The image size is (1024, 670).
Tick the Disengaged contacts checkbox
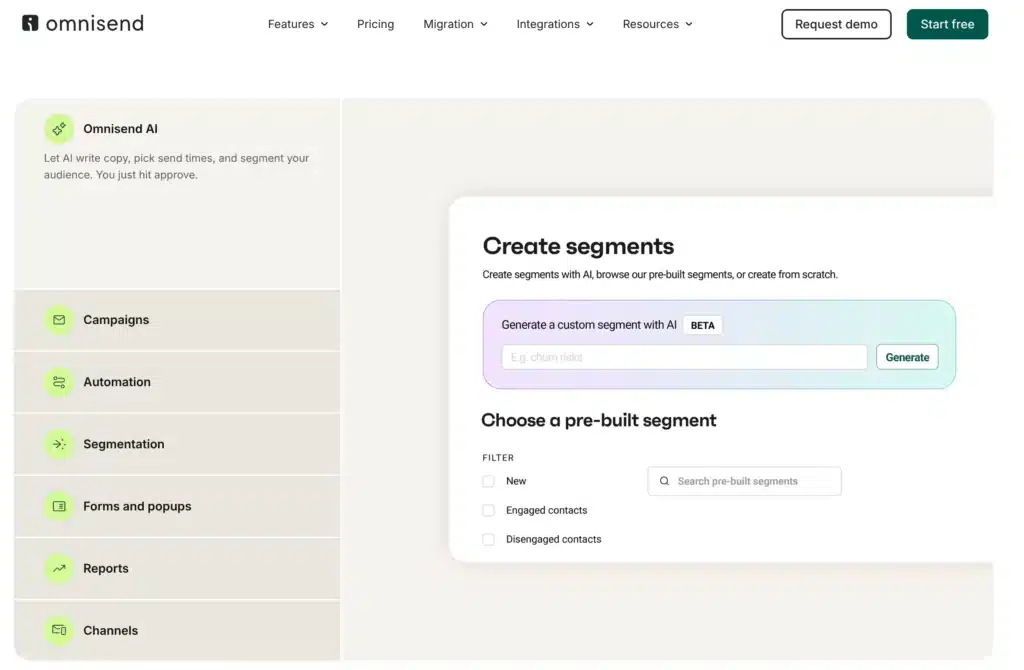(488, 539)
